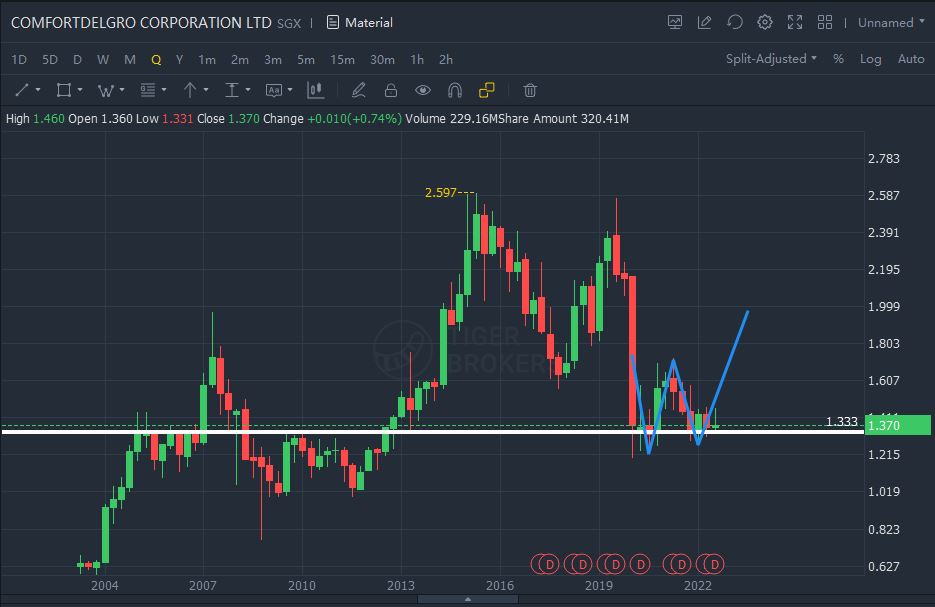Click the dividend D marker near 2019
The width and height of the screenshot is (935, 607).
tap(615, 563)
